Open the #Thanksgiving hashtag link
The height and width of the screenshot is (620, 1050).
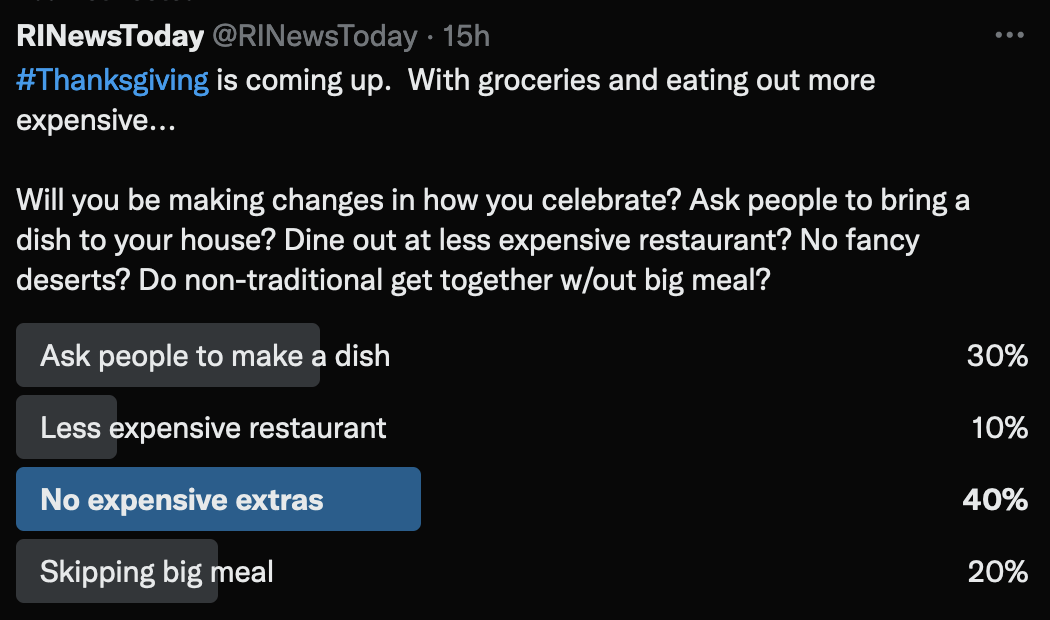point(113,80)
